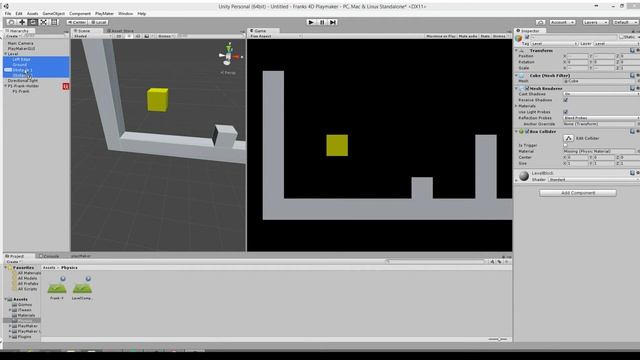Viewport: 640px width, 360px height.
Task: Open the Component menu
Action: (80, 13)
